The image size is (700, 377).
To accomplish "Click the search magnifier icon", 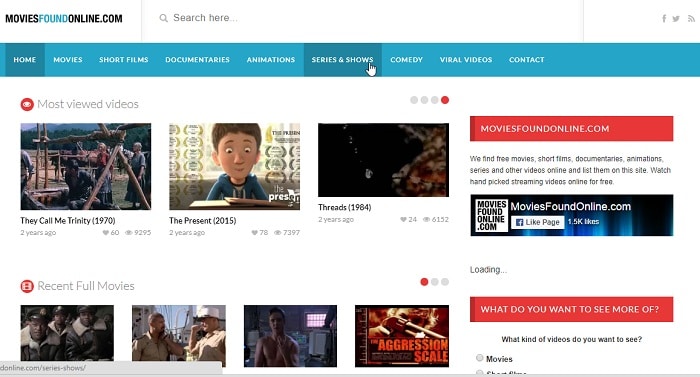I will [163, 18].
